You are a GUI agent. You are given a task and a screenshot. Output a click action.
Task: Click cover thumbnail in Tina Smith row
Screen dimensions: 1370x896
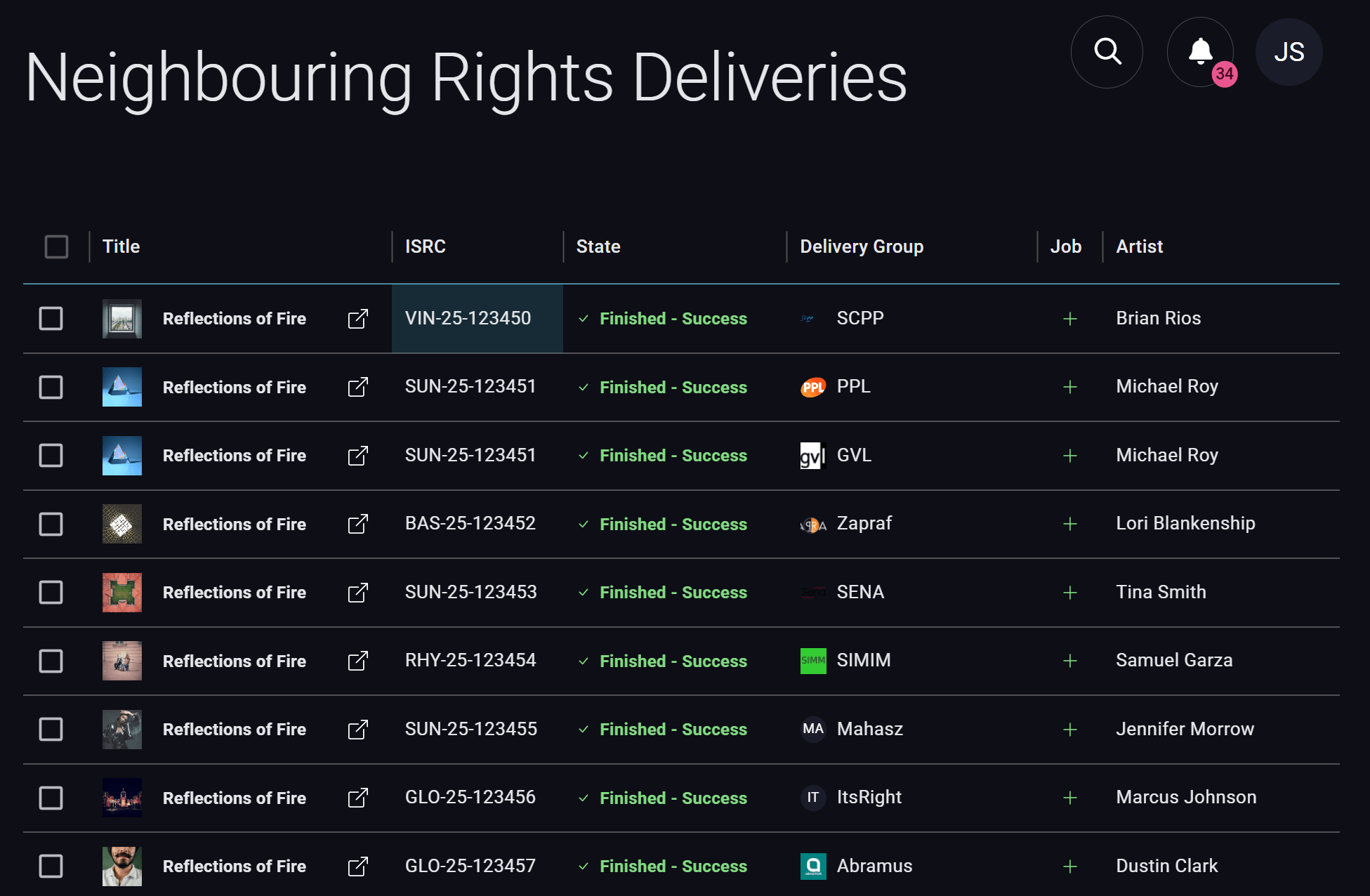coord(122,593)
